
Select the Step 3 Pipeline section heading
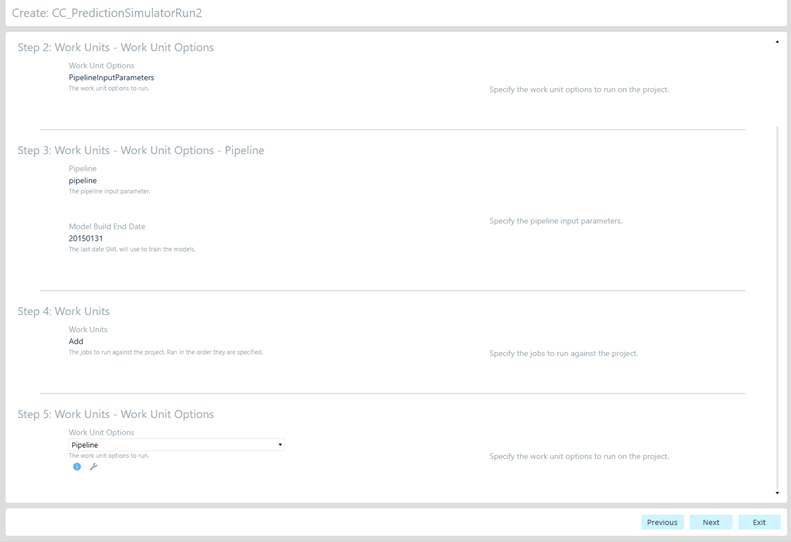tap(140, 151)
